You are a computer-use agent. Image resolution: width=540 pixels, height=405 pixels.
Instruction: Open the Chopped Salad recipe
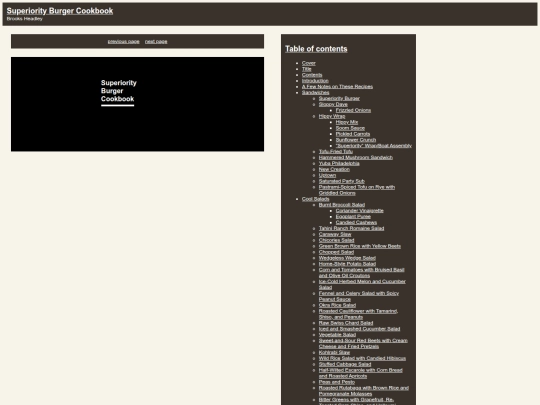click(336, 252)
